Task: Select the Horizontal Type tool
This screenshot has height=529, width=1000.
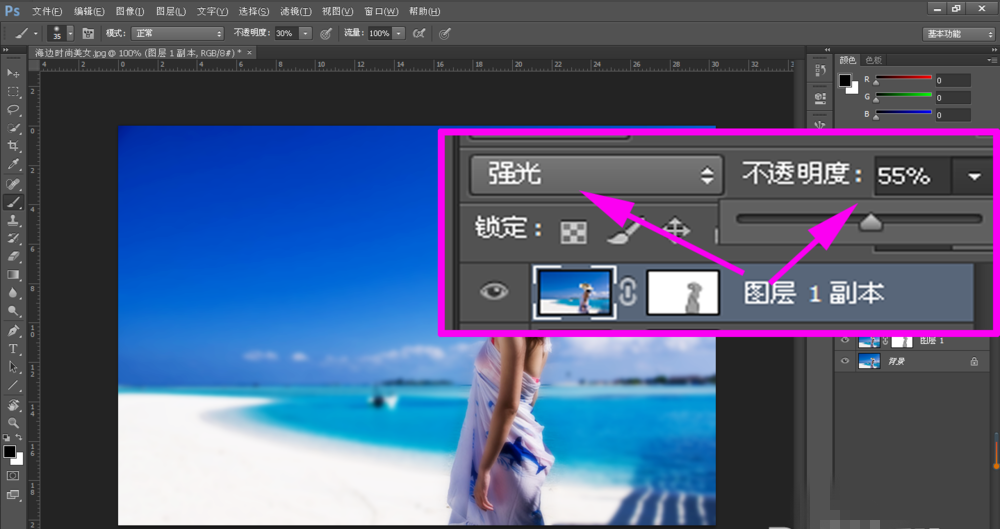Action: 14,349
